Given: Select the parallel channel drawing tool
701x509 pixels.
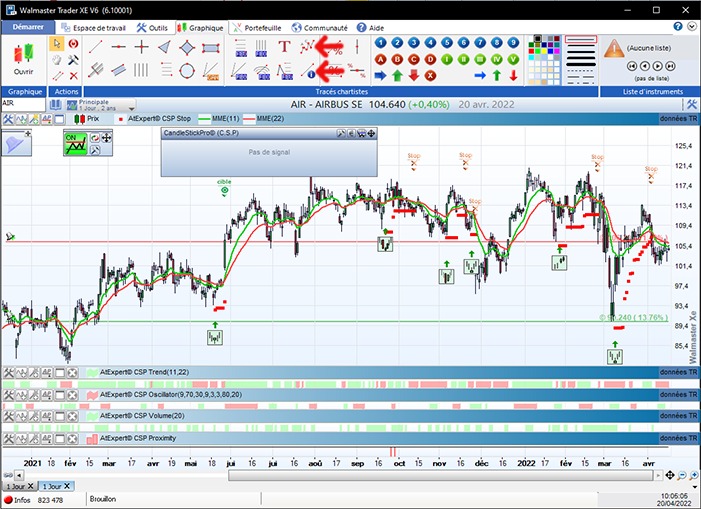Looking at the screenshot, I should (x=118, y=70).
